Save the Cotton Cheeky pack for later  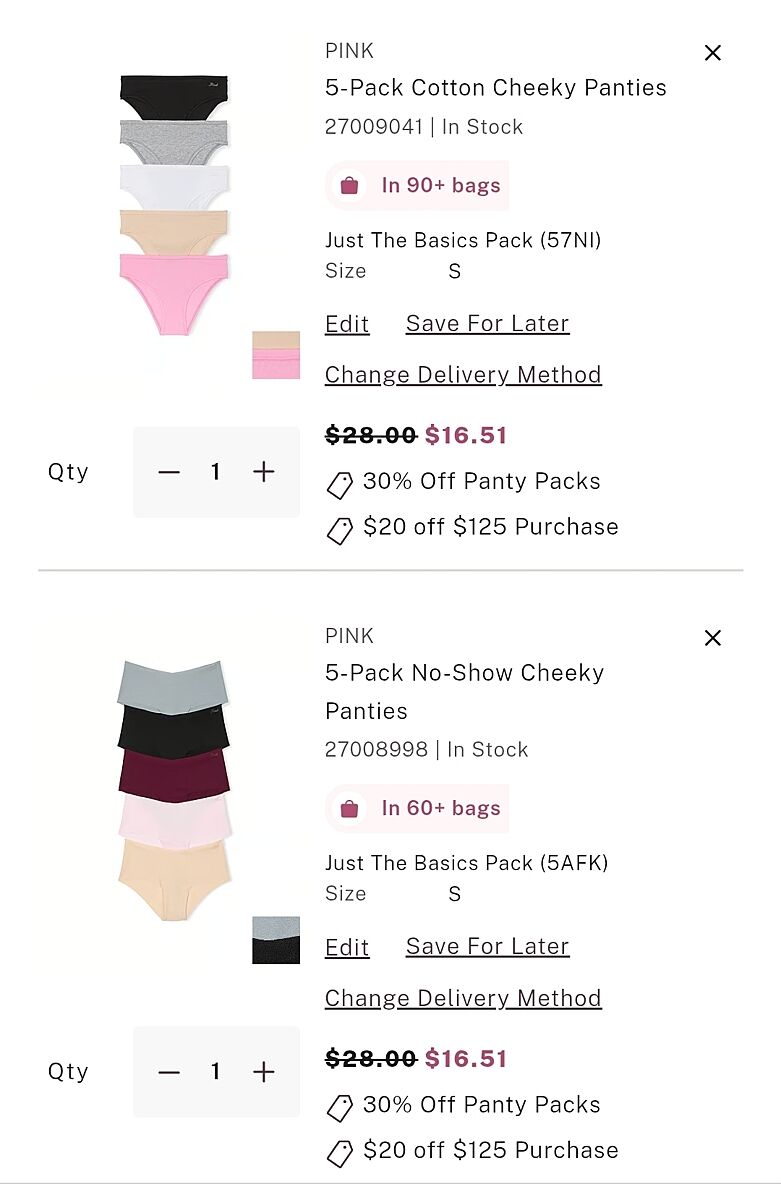tap(487, 324)
